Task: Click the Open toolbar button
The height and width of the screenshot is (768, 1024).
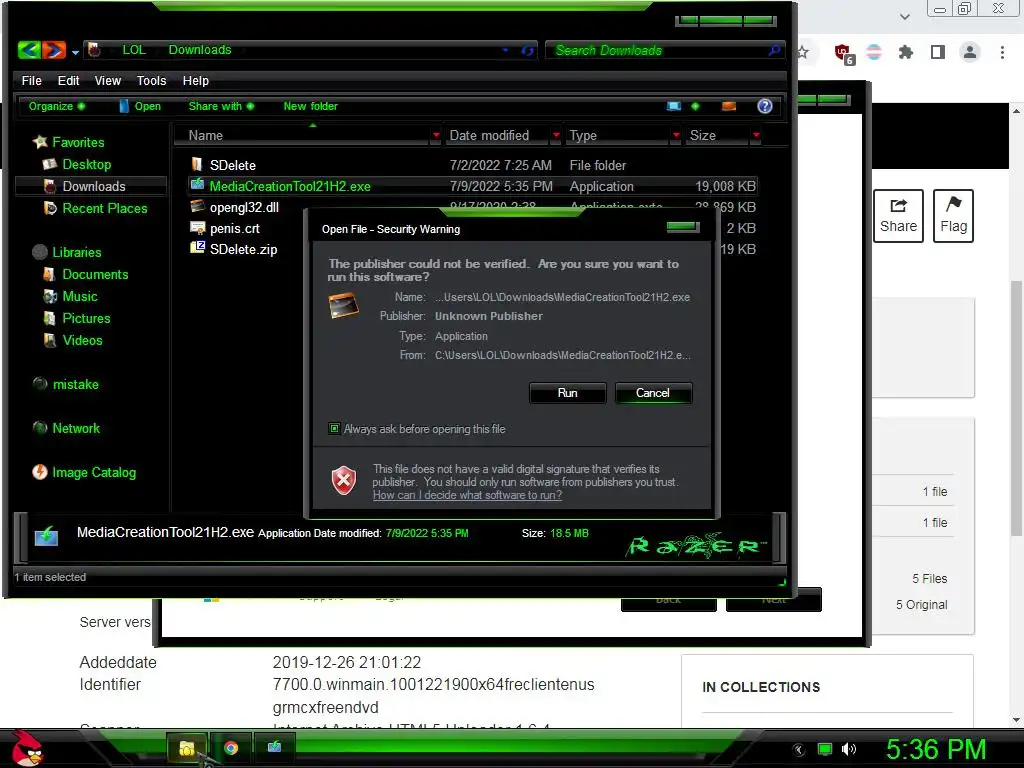Action: click(x=140, y=106)
